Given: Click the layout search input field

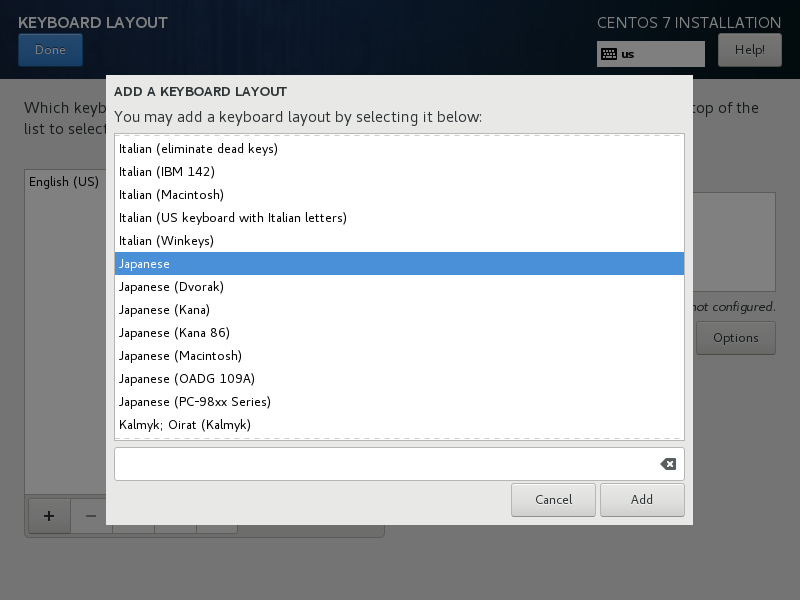Looking at the screenshot, I should tap(385, 464).
